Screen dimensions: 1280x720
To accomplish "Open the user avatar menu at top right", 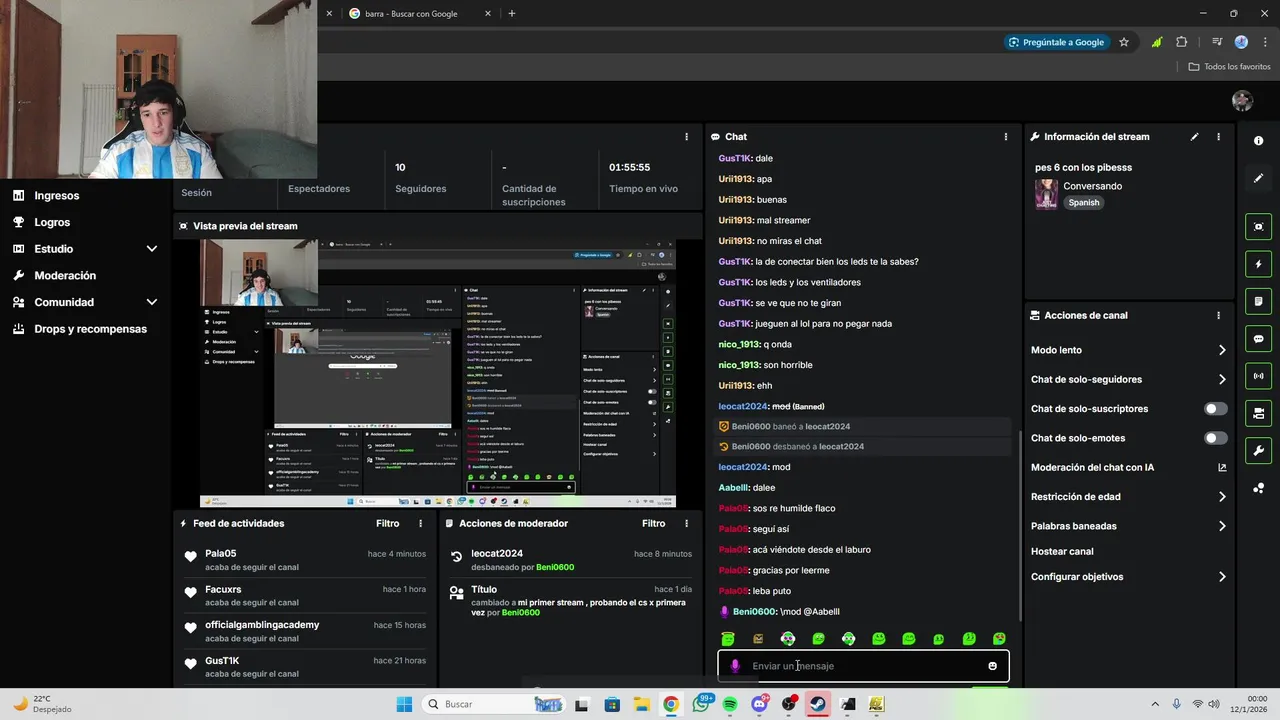I will (x=1242, y=100).
